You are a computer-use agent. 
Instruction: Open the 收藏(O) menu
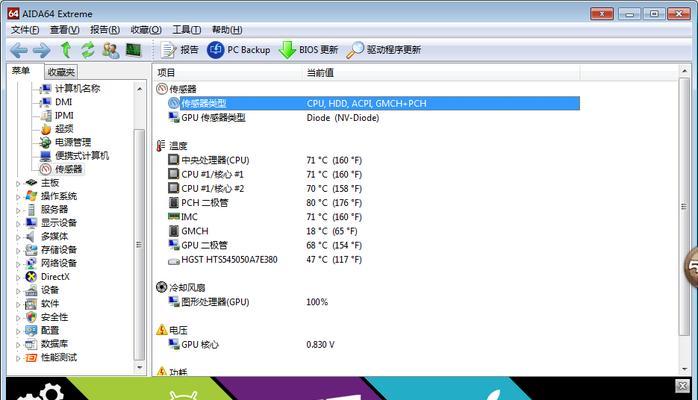pos(146,30)
